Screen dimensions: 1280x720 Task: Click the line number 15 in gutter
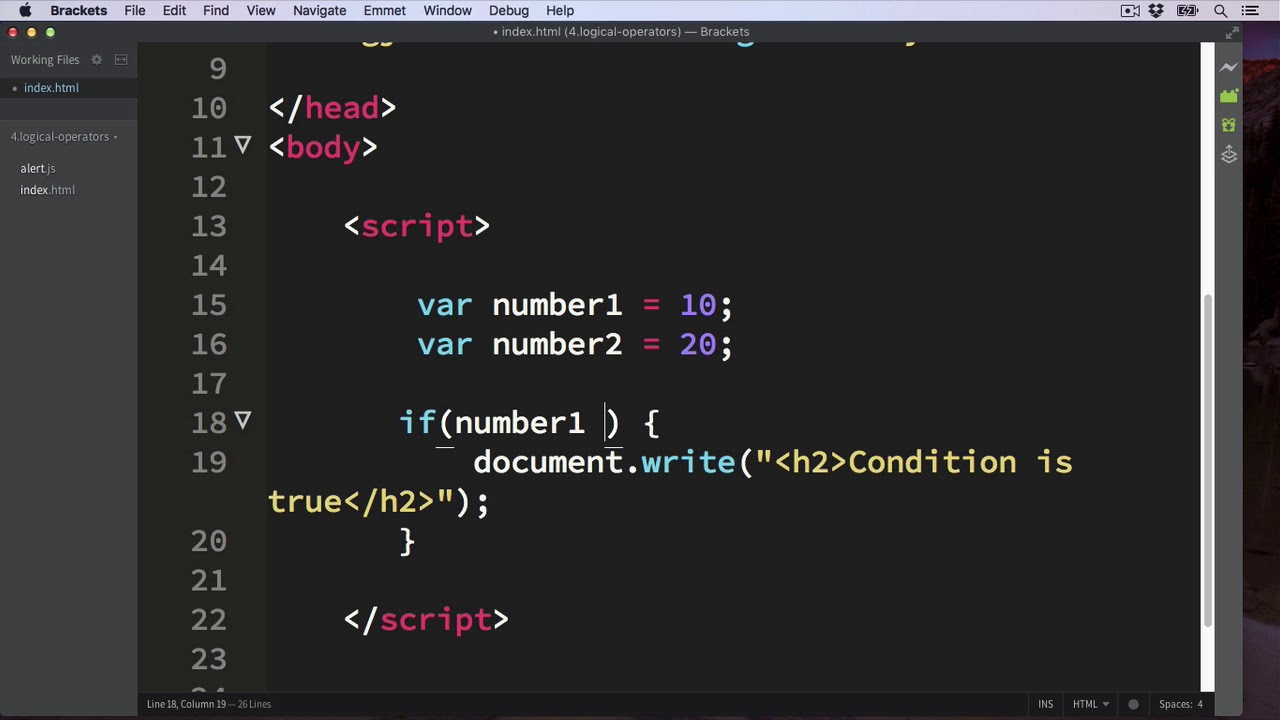click(x=209, y=305)
